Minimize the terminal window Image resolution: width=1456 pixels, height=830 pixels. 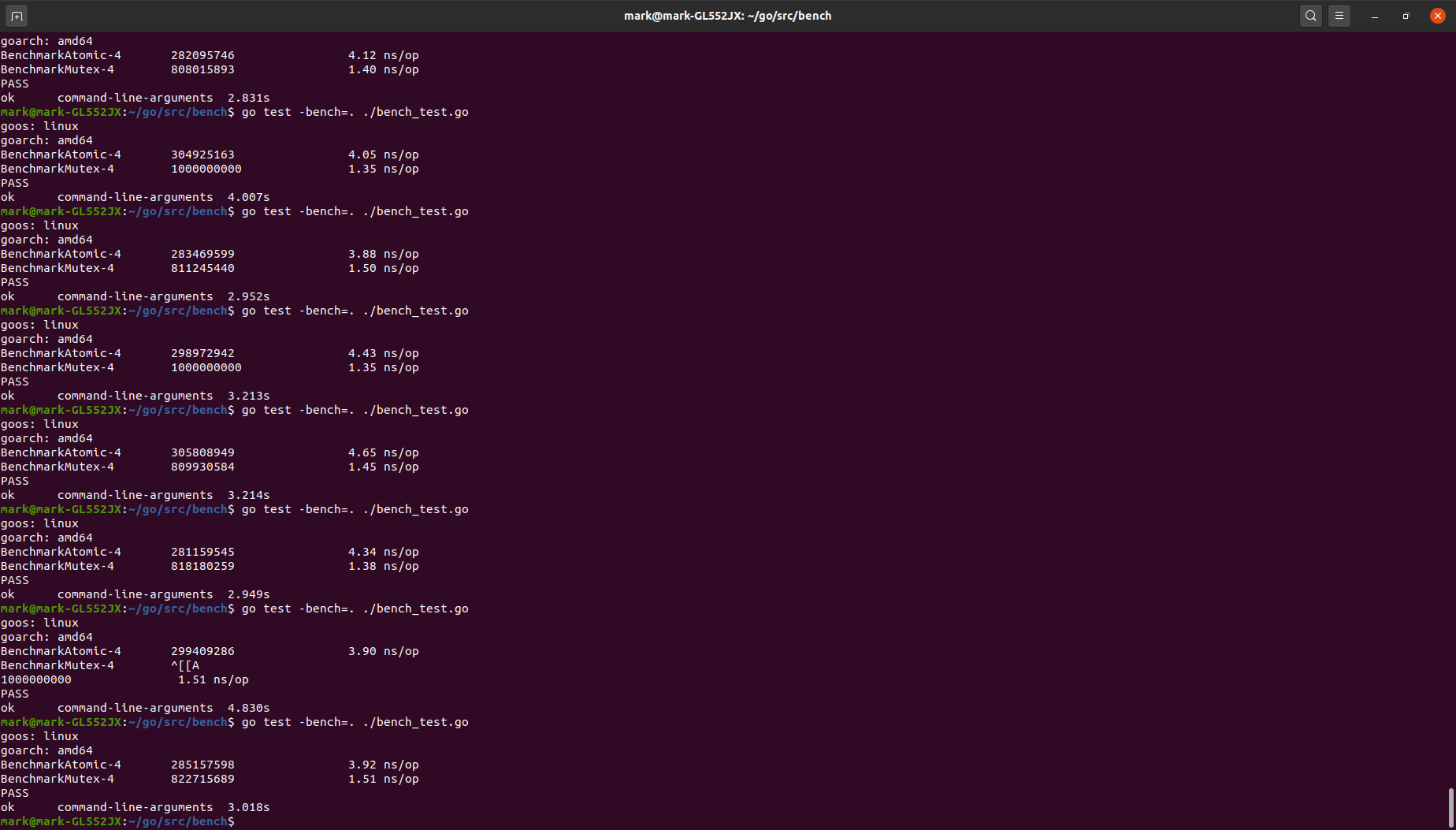pos(1374,16)
